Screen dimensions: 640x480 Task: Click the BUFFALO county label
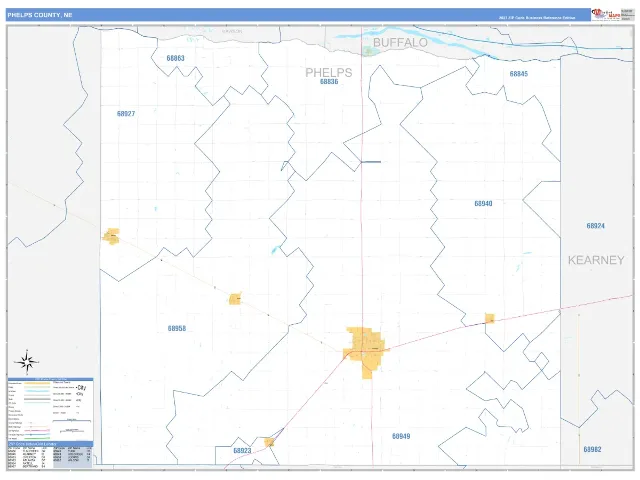click(x=400, y=42)
